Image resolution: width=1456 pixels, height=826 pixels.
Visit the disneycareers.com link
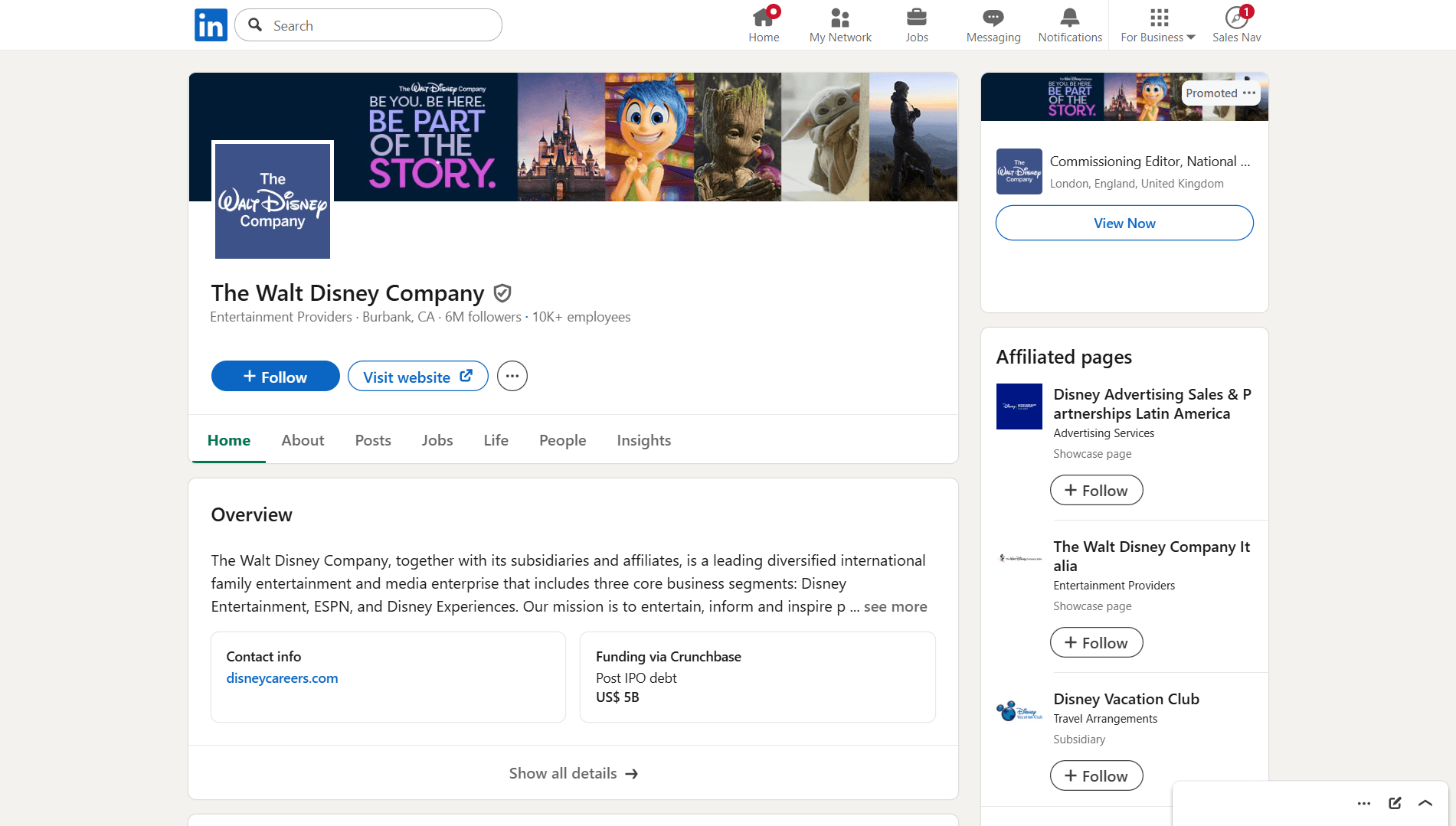point(281,677)
